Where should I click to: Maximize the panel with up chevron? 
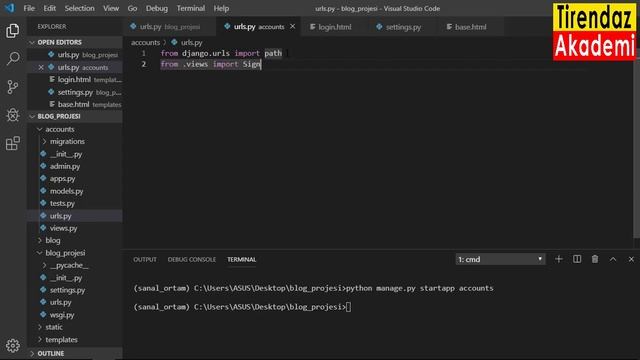pyautogui.click(x=613, y=259)
